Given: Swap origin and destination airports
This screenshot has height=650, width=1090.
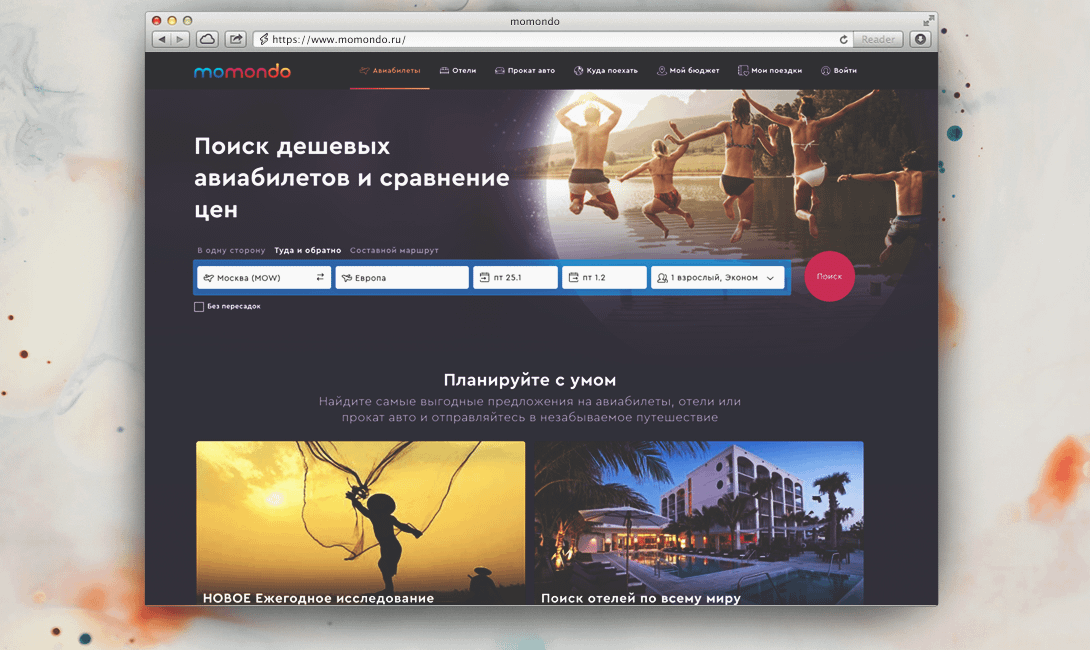Looking at the screenshot, I should point(321,277).
